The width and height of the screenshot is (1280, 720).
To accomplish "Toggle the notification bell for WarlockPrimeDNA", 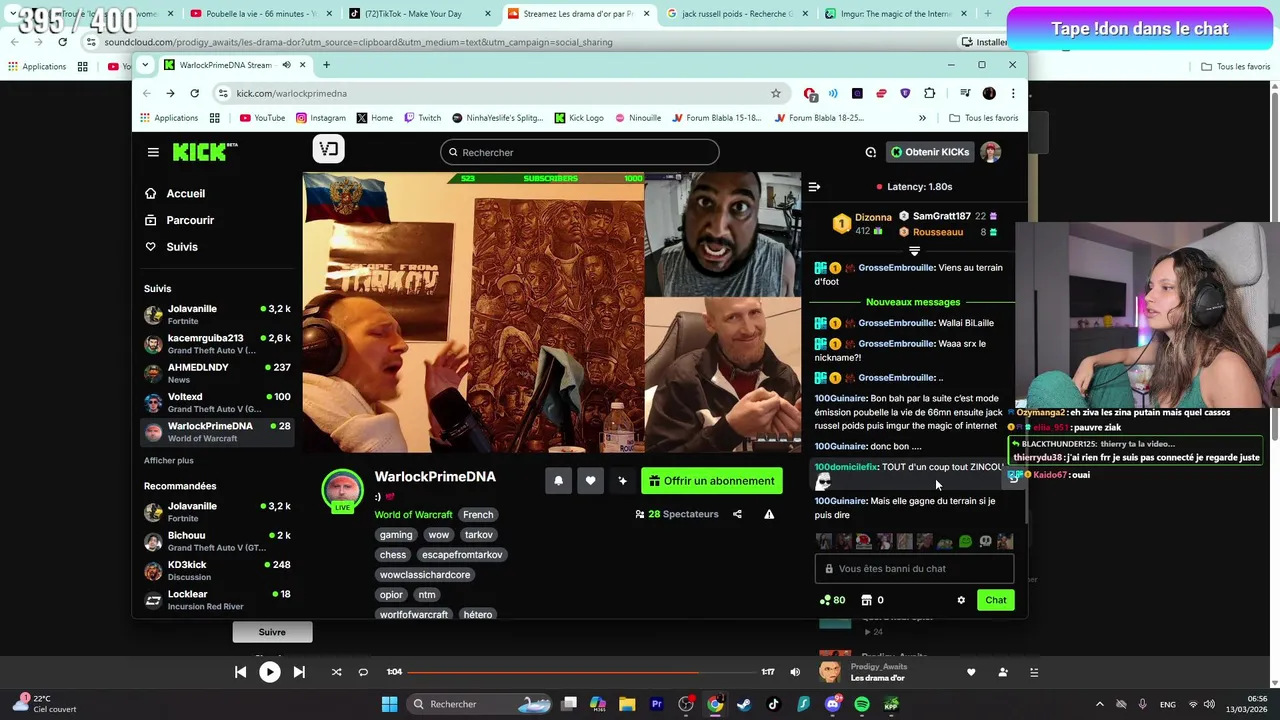I will pos(558,481).
